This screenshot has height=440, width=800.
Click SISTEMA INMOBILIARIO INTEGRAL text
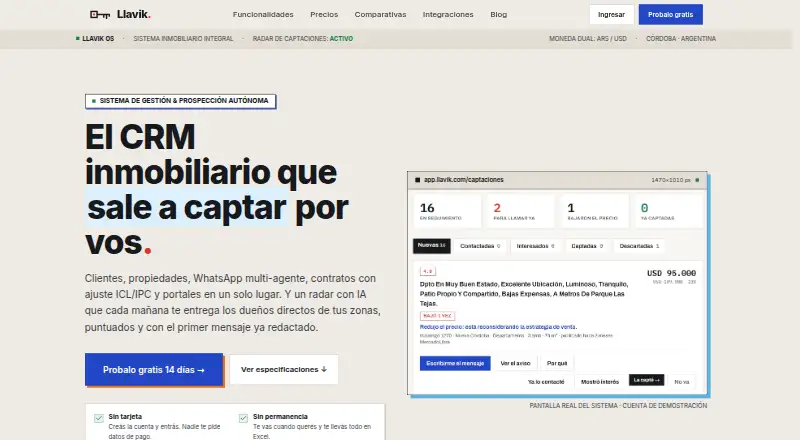[x=183, y=39]
